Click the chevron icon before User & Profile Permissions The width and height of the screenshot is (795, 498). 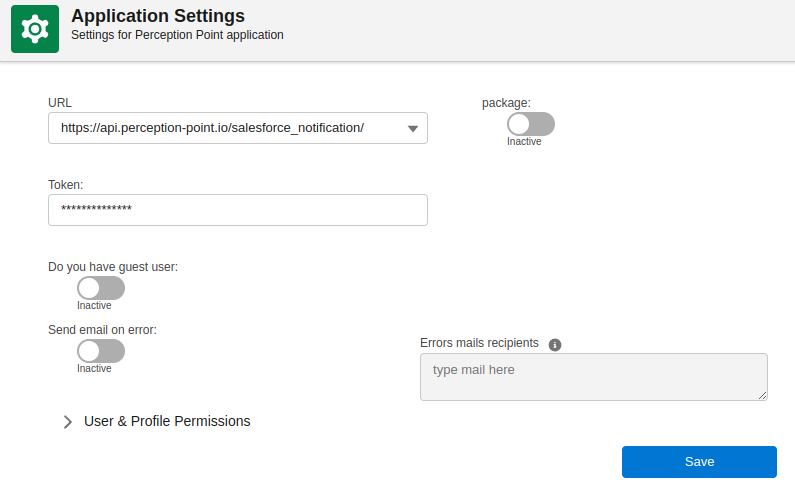click(x=68, y=422)
